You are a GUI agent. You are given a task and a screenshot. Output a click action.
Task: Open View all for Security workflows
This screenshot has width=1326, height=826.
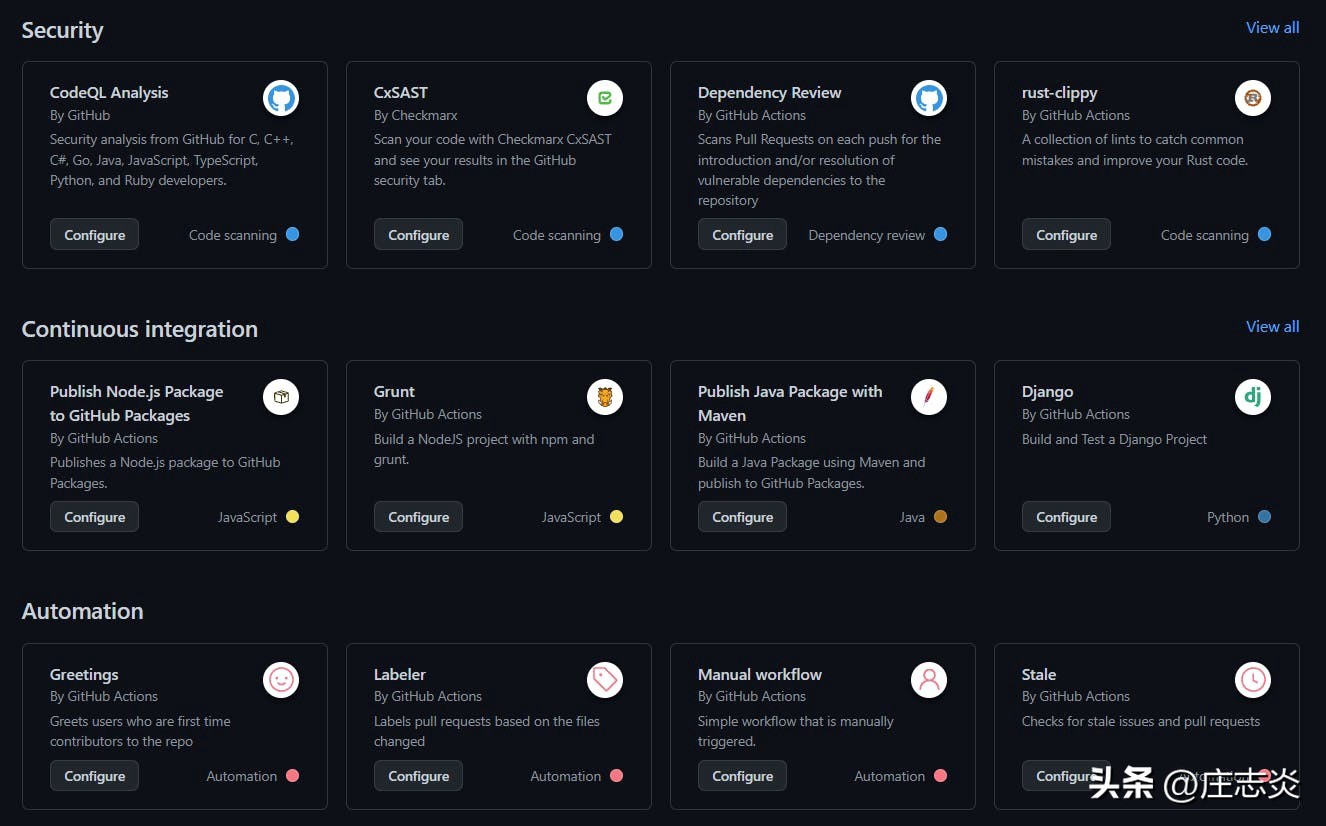coord(1272,28)
